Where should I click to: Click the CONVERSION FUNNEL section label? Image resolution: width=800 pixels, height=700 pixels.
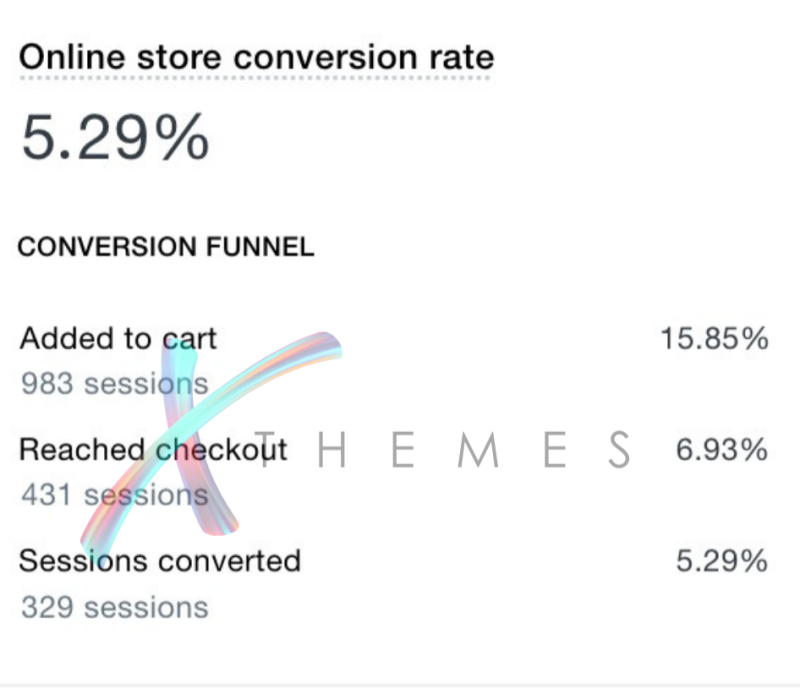(166, 247)
